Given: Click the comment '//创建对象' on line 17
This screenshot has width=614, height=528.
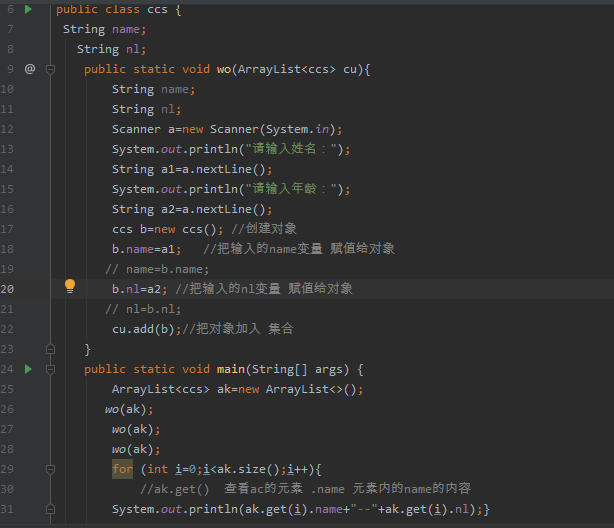Looking at the screenshot, I should coord(264,229).
